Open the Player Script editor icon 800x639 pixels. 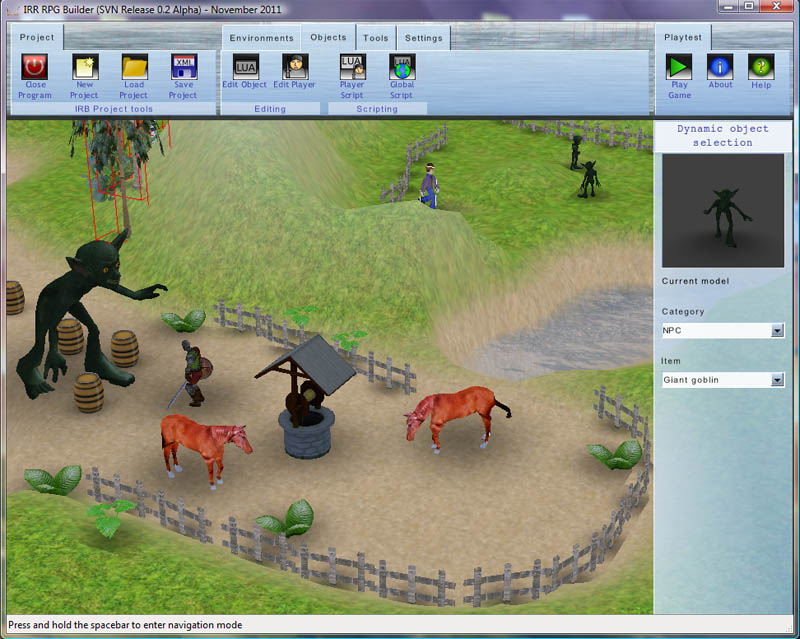click(352, 67)
